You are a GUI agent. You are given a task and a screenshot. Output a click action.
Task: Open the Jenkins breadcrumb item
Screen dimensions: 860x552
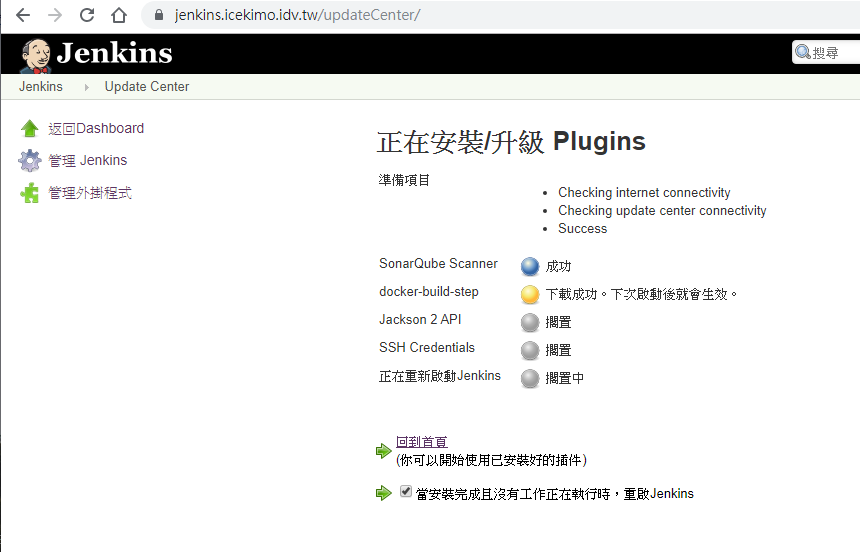point(41,87)
